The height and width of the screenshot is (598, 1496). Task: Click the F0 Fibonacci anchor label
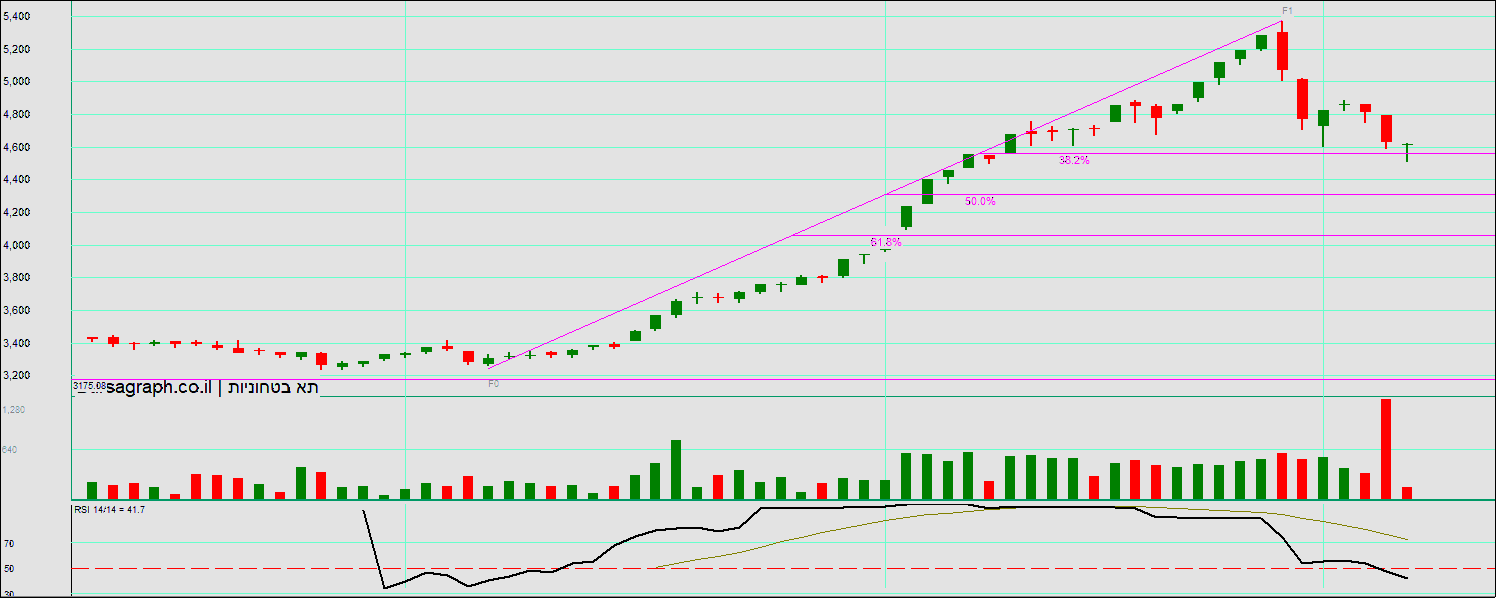click(493, 383)
